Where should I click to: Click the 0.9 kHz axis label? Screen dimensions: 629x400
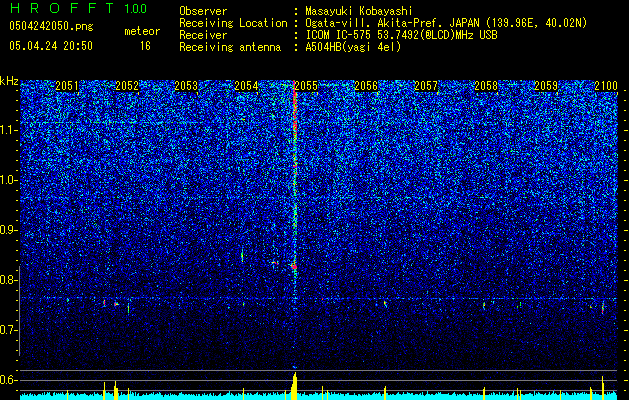pyautogui.click(x=9, y=230)
